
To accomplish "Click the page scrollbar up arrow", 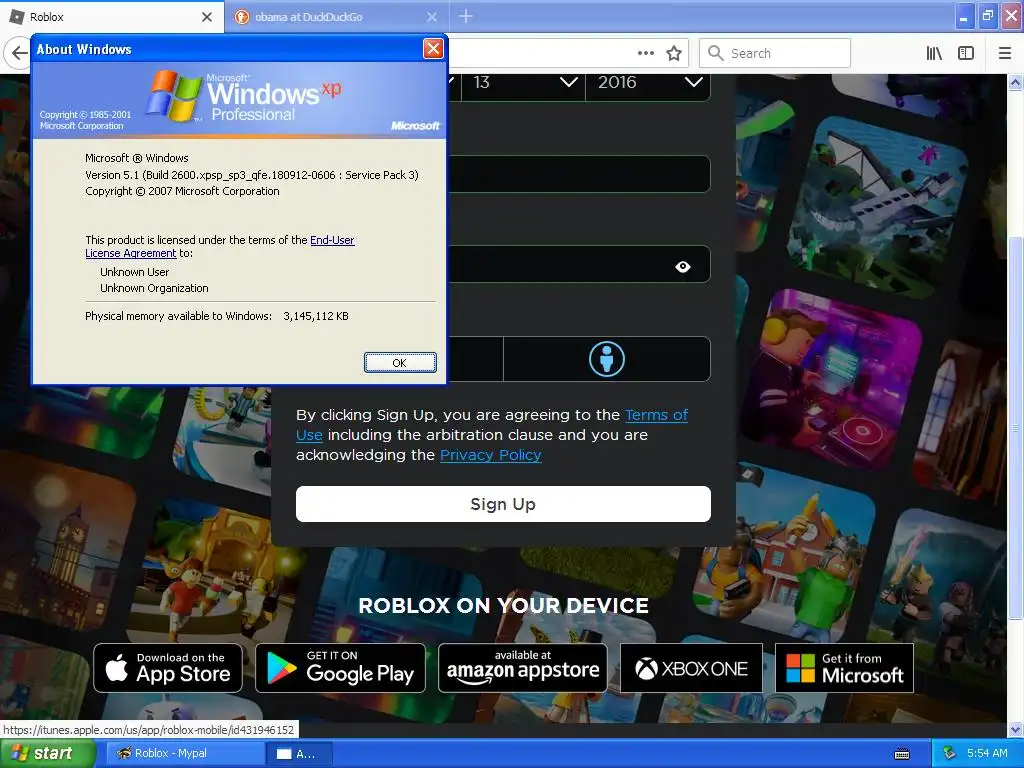I will (1016, 82).
